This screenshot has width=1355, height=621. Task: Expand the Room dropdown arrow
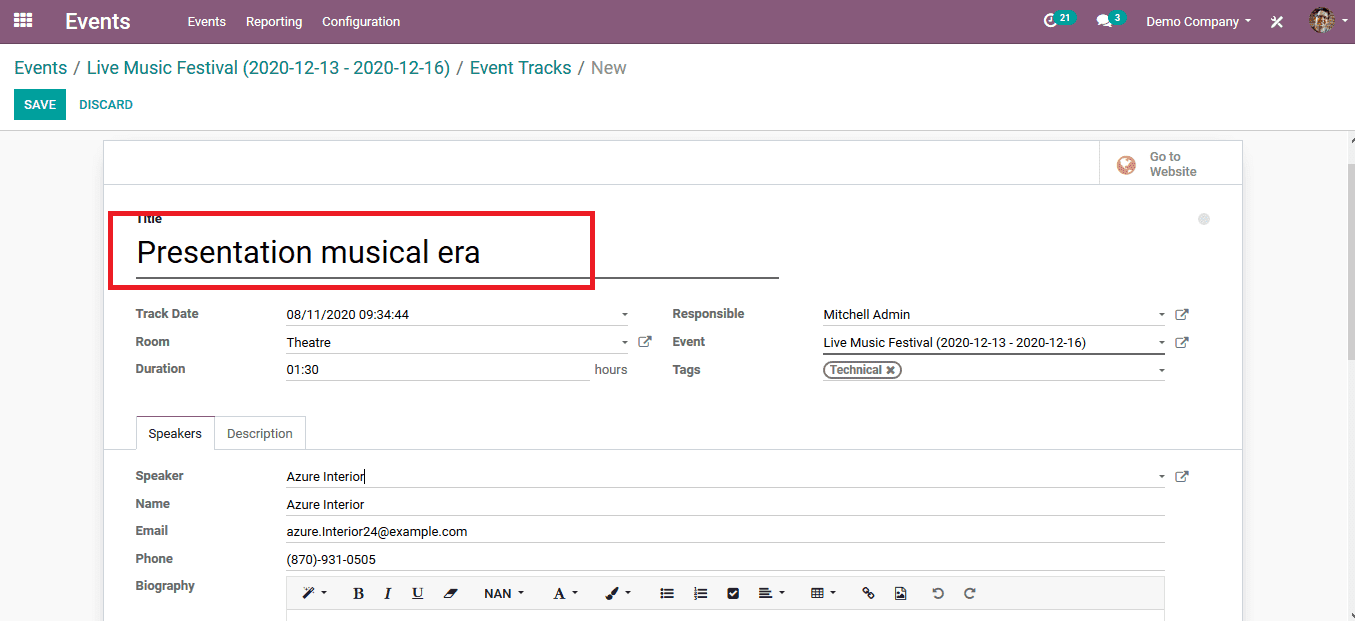[x=624, y=343]
